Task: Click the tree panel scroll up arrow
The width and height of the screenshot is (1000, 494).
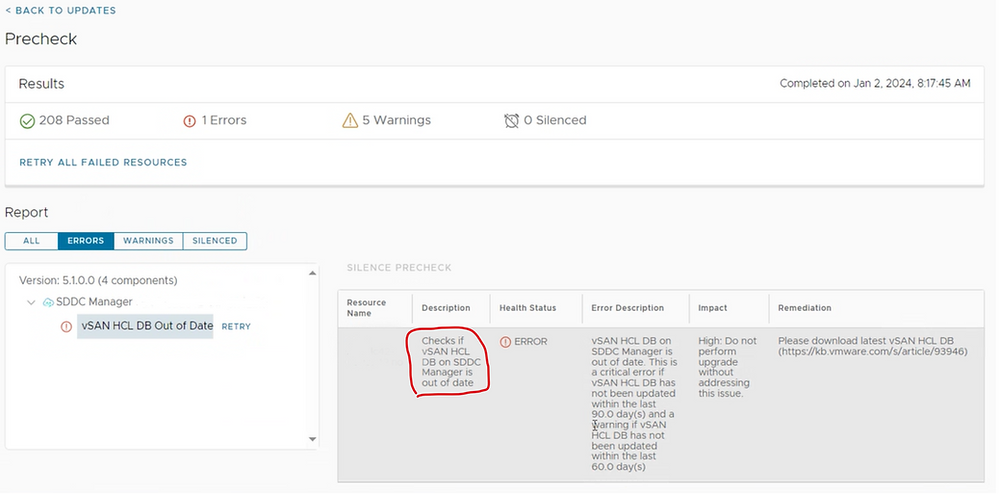Action: click(x=312, y=273)
